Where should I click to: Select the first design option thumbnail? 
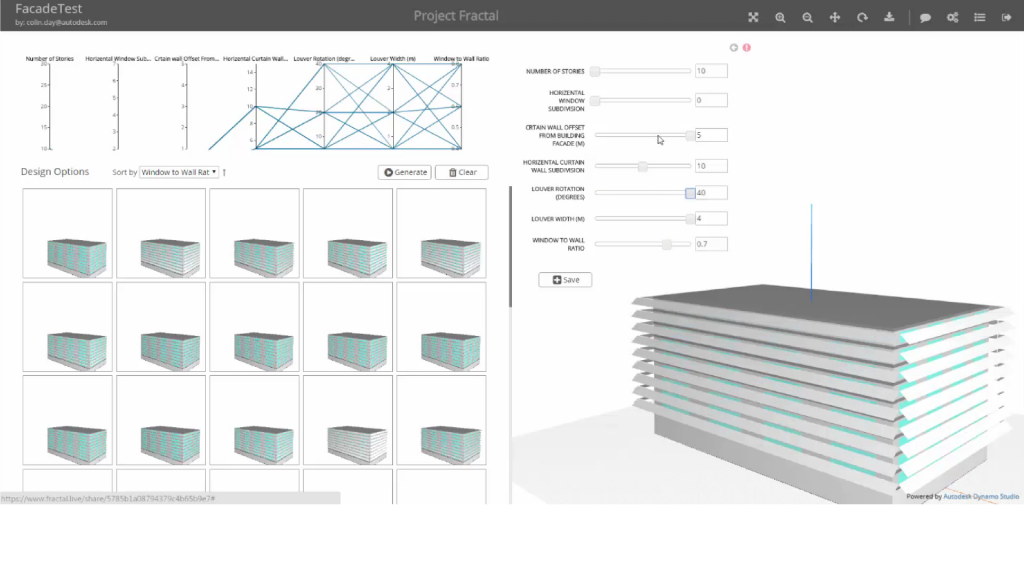tap(67, 234)
